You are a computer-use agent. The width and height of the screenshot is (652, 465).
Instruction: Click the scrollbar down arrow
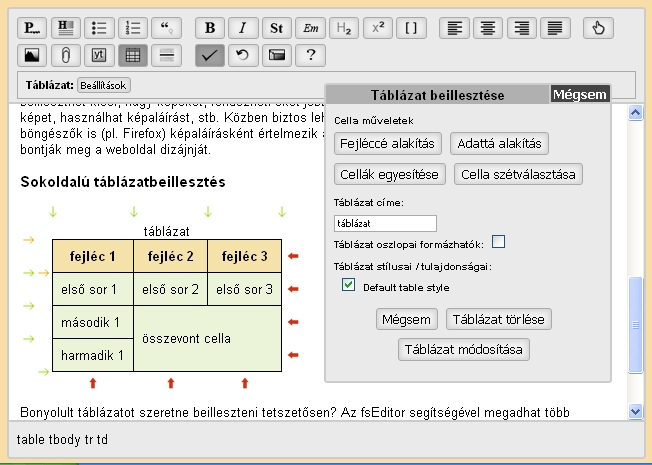click(635, 412)
